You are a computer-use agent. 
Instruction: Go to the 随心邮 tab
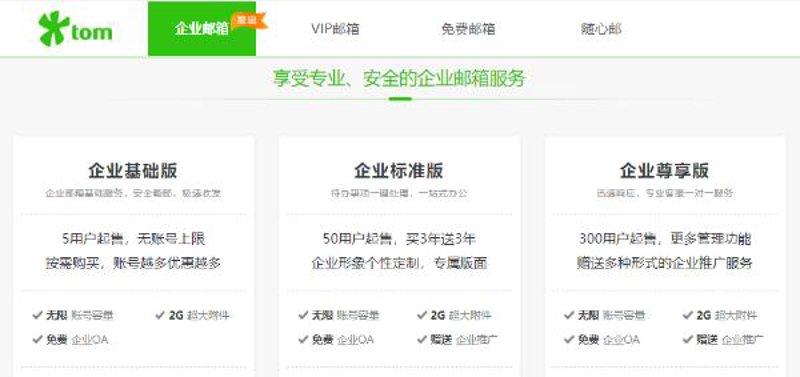point(601,29)
